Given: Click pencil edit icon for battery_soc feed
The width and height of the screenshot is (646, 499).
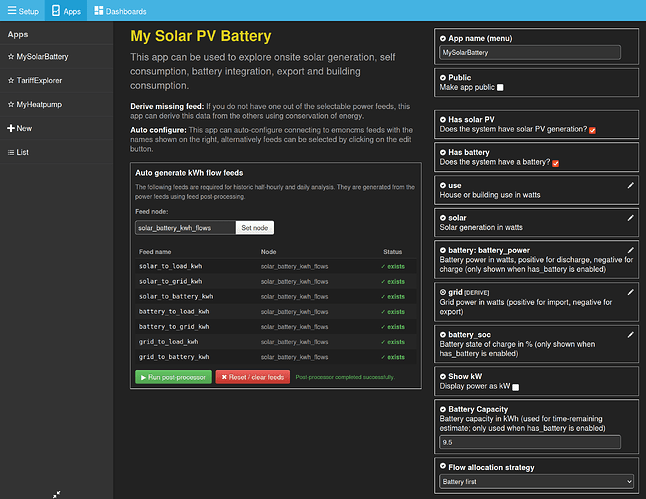Looking at the screenshot, I should pos(630,335).
